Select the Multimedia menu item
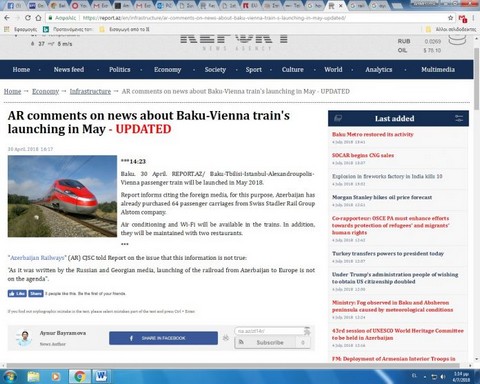This screenshot has width=480, height=384. click(438, 70)
